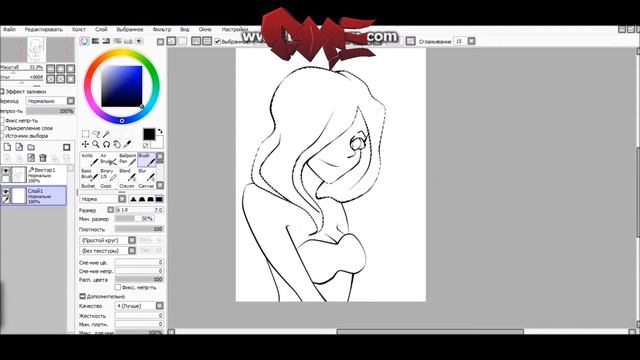Tick the Фикс. непр-ть checkbox under brush settings
The image size is (640, 360).
[x=118, y=287]
